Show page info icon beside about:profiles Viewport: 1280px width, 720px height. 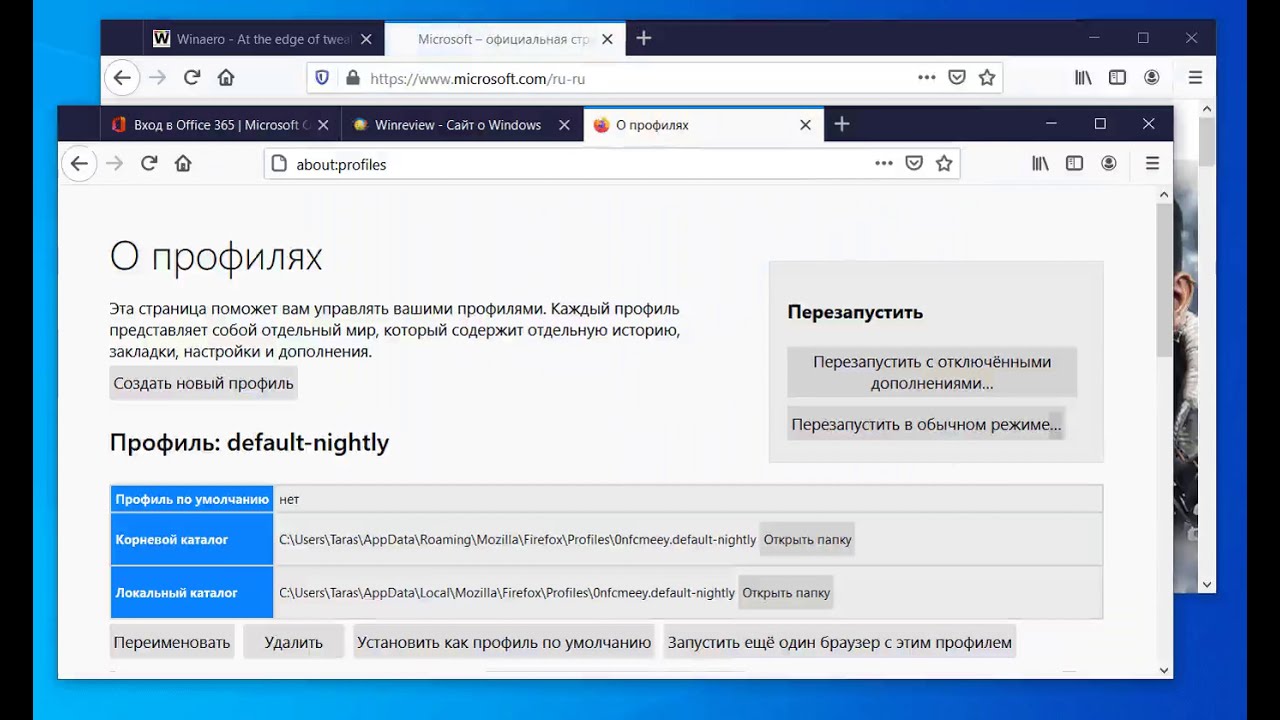coord(279,164)
